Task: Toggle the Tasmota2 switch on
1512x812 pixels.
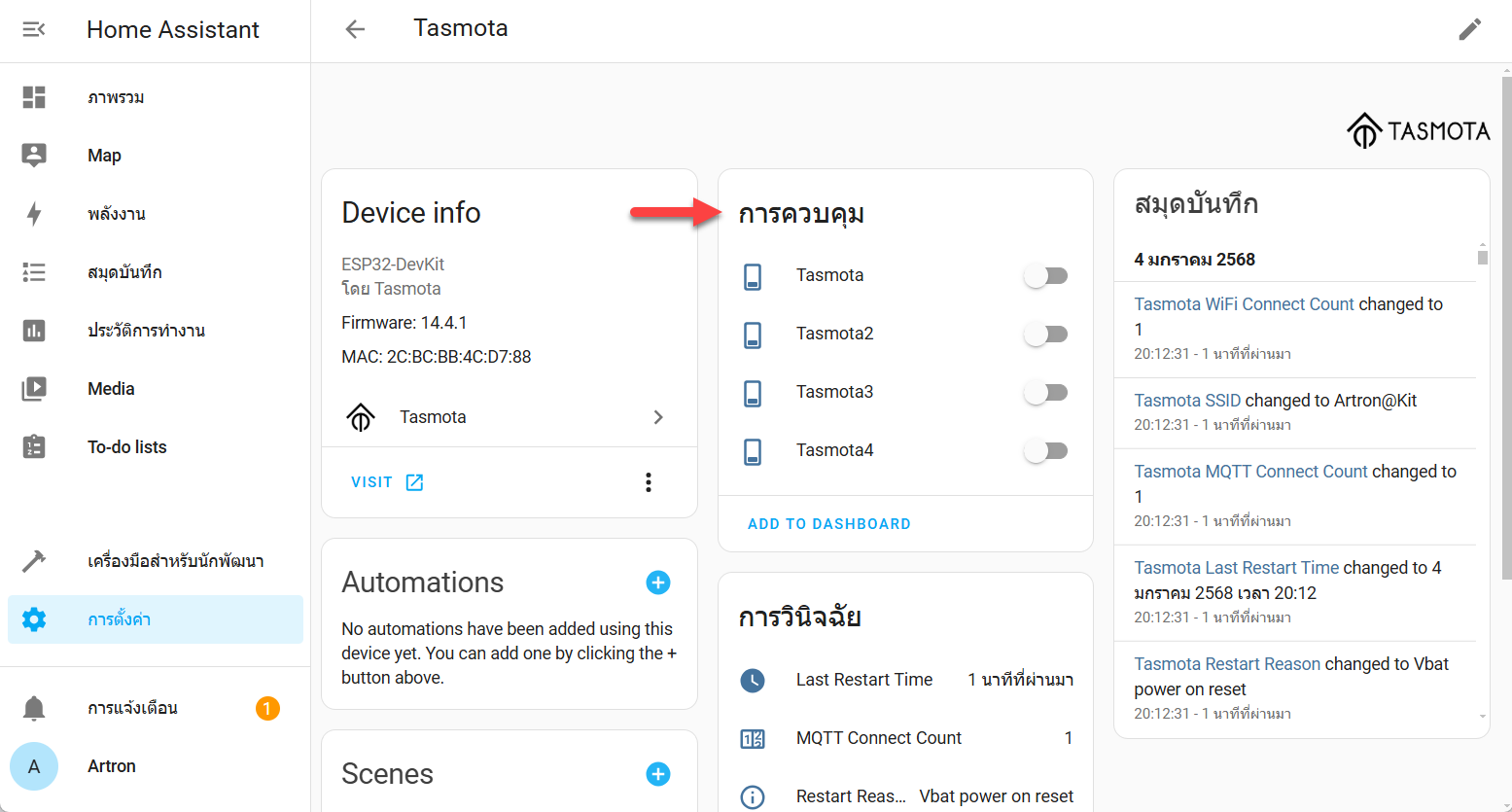Action: click(x=1046, y=335)
